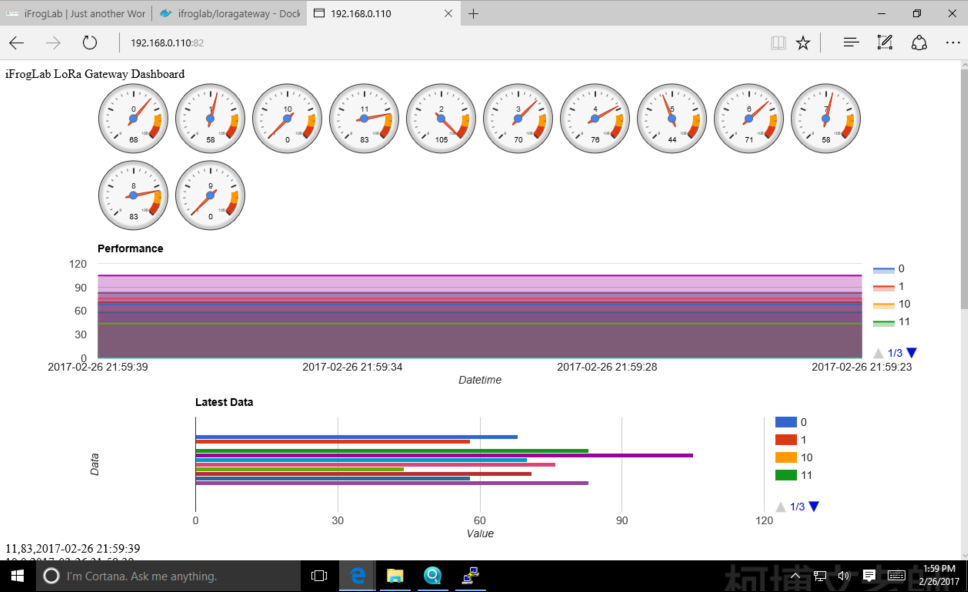The width and height of the screenshot is (968, 592).
Task: Click gauge labeled 3 showing 70
Action: (518, 119)
